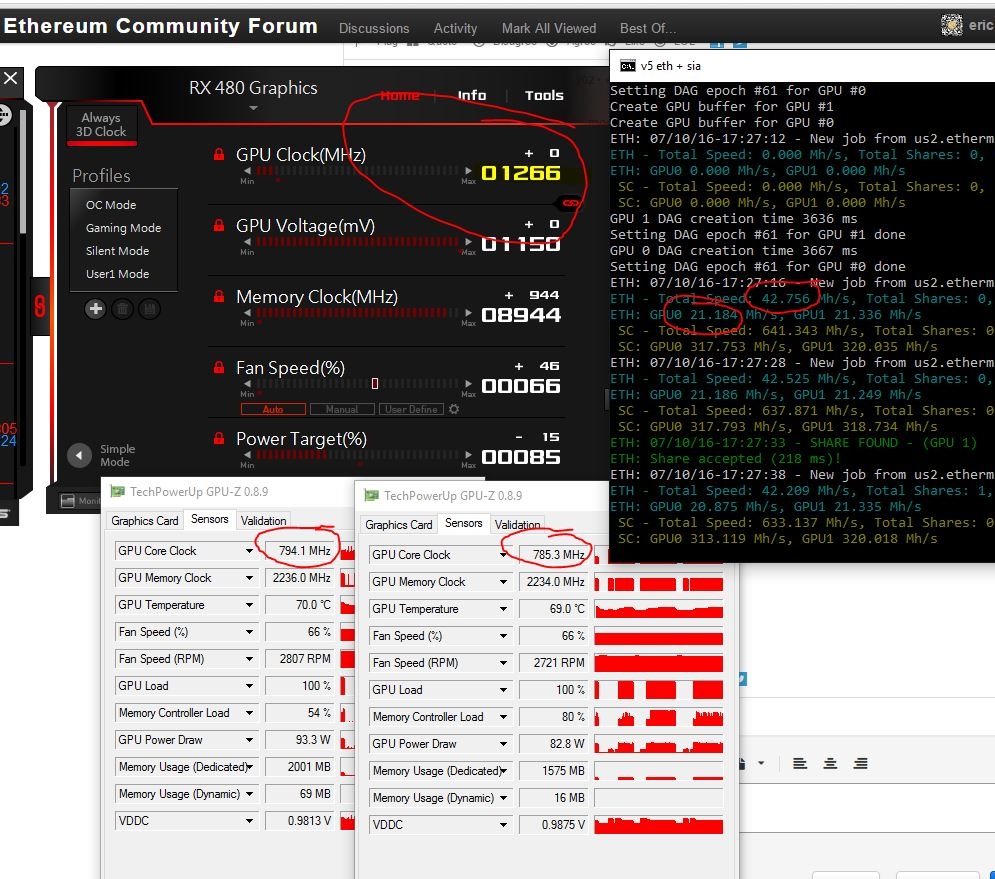Click the Ethereum Community Forum title
Image resolution: width=995 pixels, height=879 pixels.
point(161,26)
